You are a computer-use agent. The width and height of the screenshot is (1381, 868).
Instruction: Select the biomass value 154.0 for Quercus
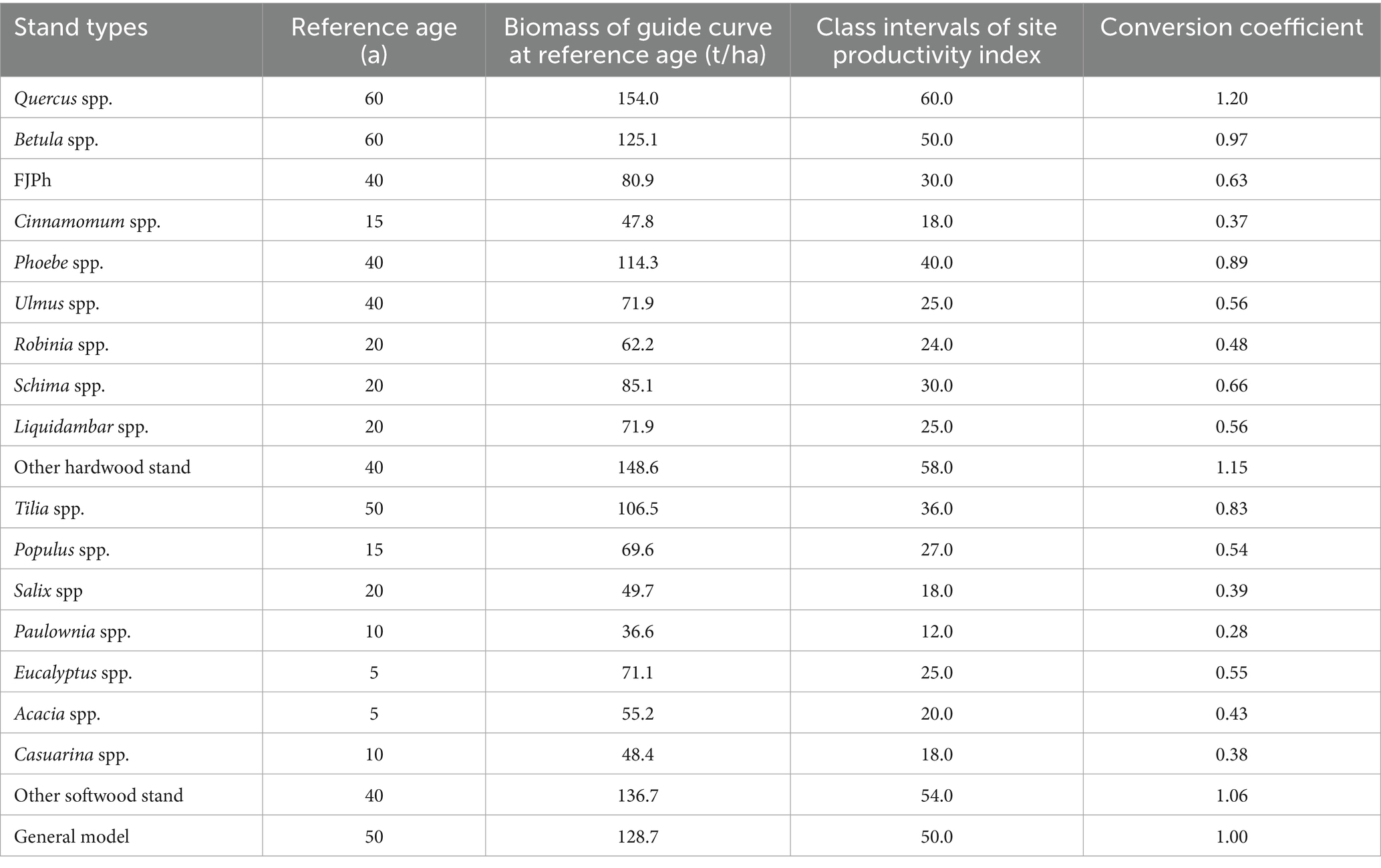(x=637, y=98)
